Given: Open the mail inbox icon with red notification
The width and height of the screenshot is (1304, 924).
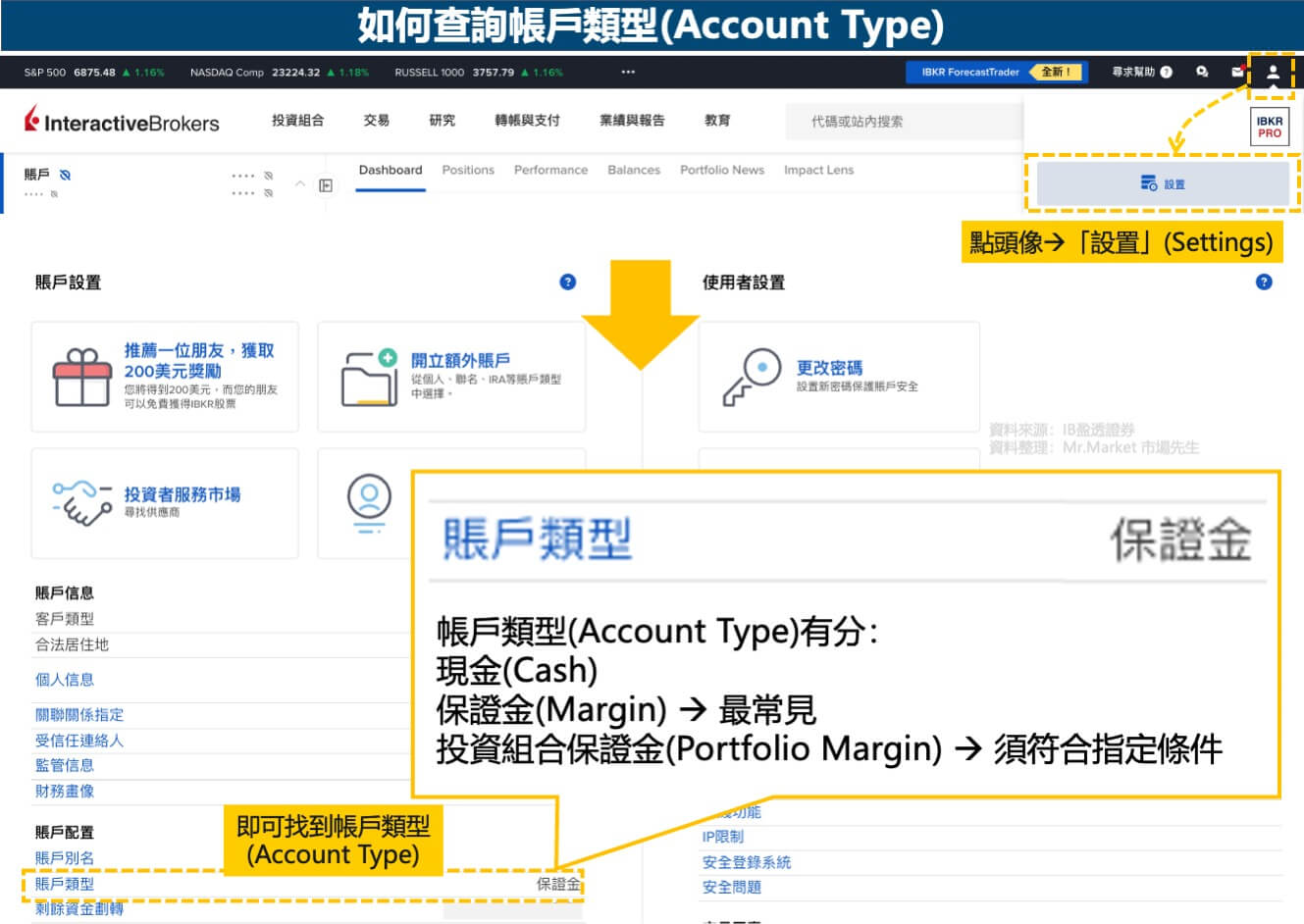Looking at the screenshot, I should coord(1238,72).
